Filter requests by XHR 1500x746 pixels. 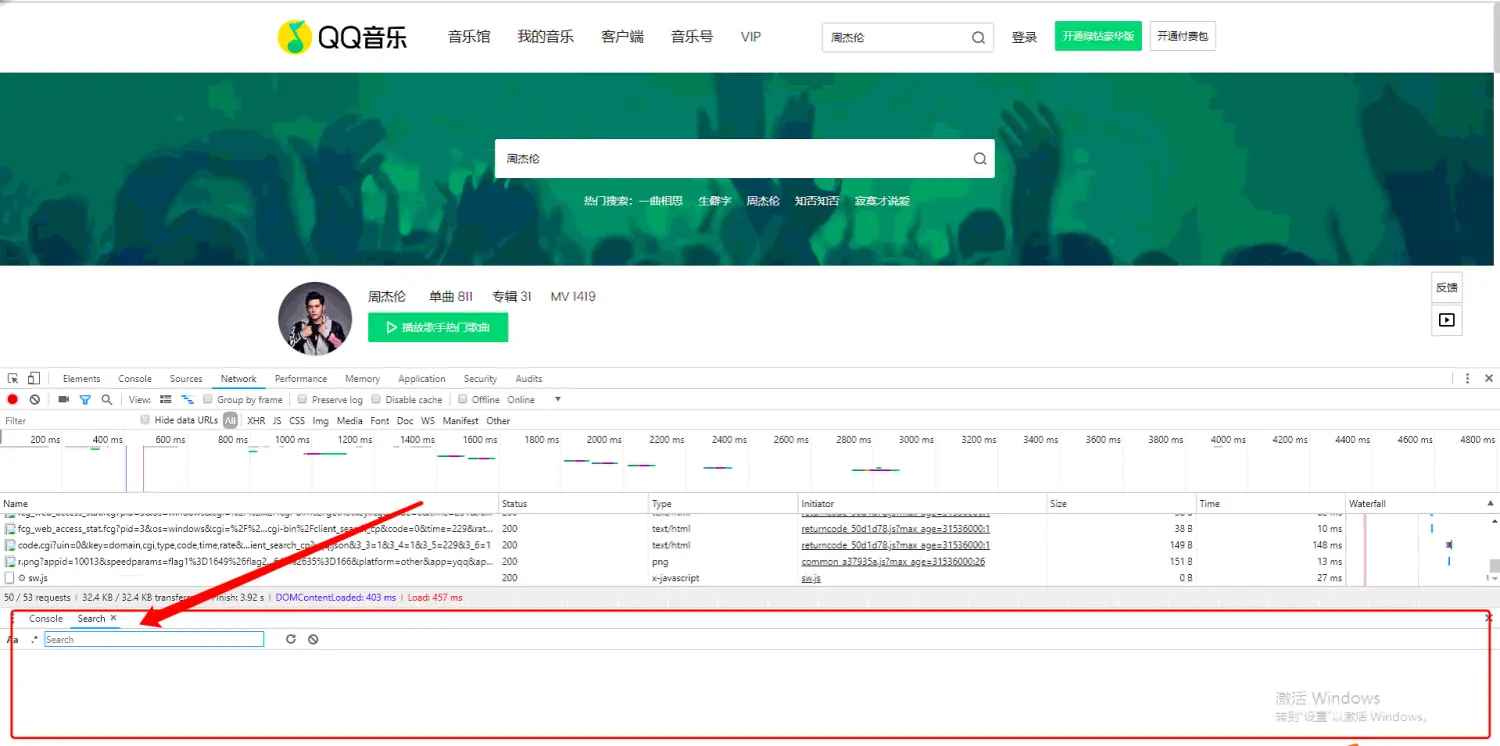click(256, 421)
